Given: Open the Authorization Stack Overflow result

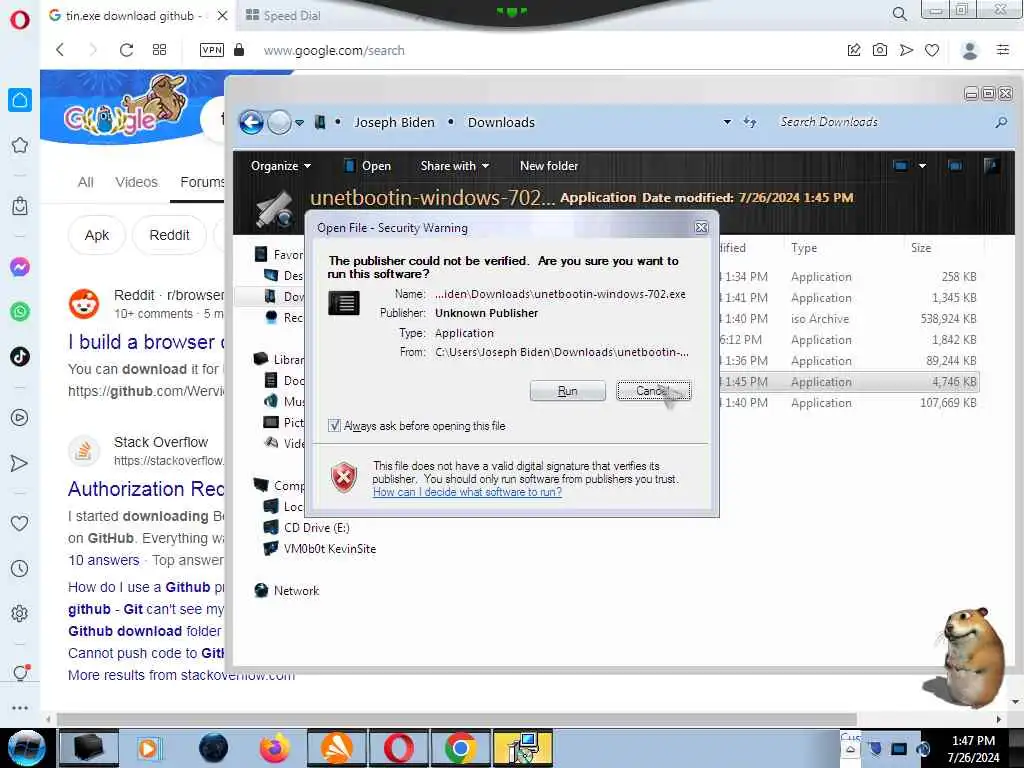Looking at the screenshot, I should point(146,488).
